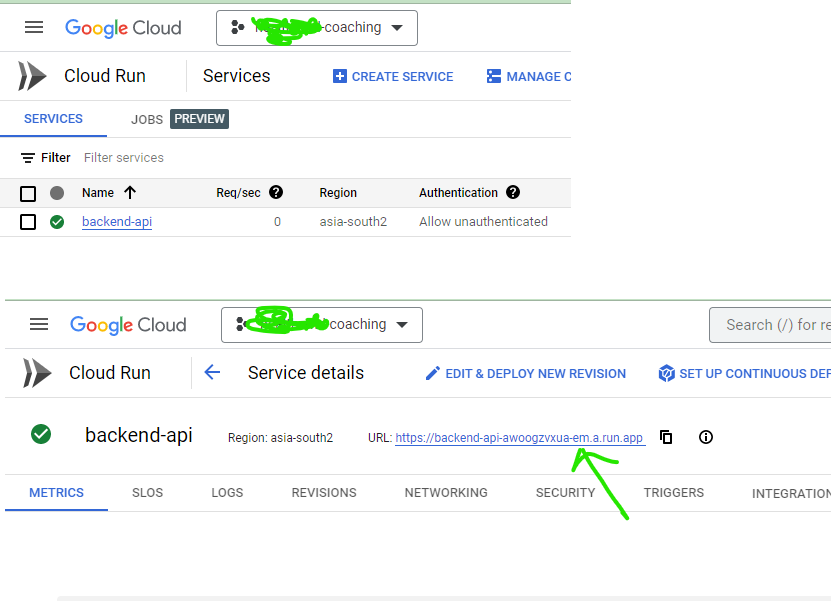840x602 pixels.
Task: Click EDIT & DEPLOY NEW REVISION
Action: tap(526, 373)
